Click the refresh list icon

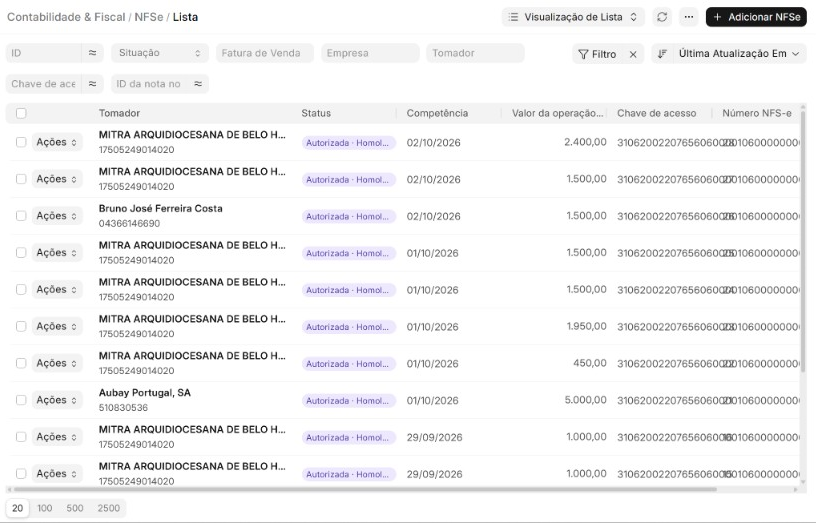[x=661, y=17]
